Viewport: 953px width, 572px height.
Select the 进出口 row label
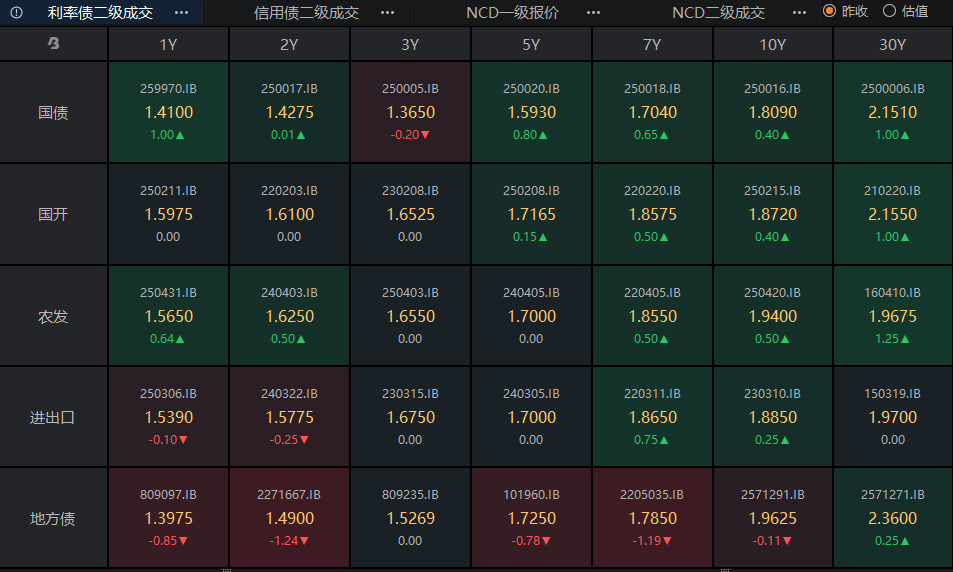(x=53, y=418)
